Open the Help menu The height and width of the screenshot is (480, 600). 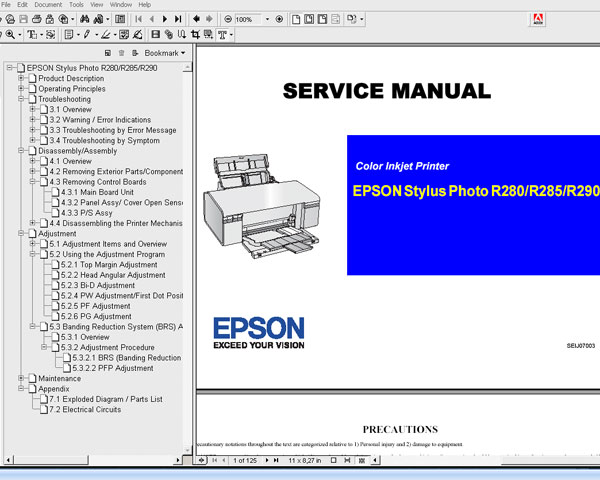145,5
